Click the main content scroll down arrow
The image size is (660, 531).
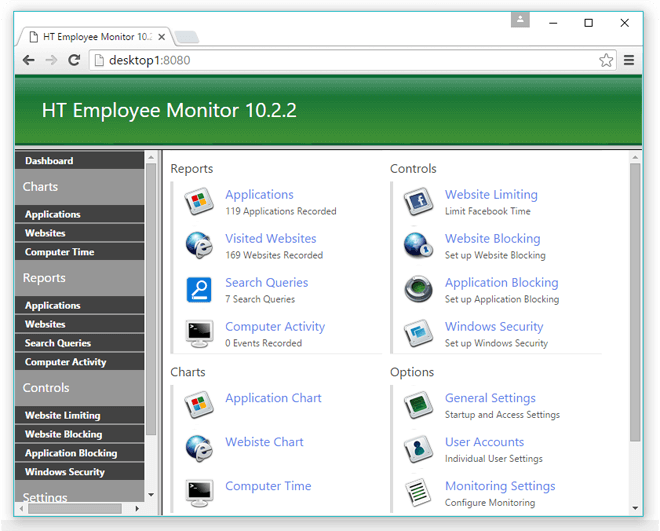pyautogui.click(x=635, y=508)
